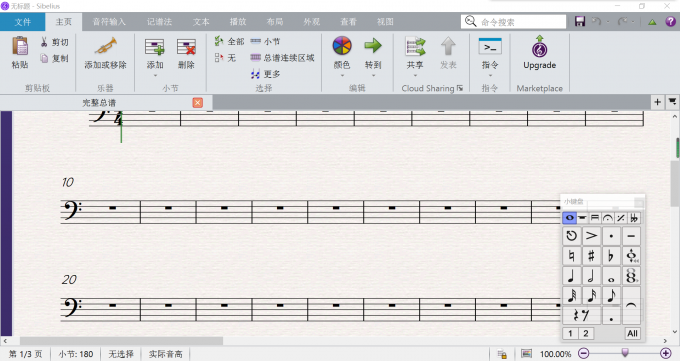Image resolution: width=680 pixels, height=361 pixels.
Task: Toggle the natural accidental on the keypad
Action: point(572,256)
